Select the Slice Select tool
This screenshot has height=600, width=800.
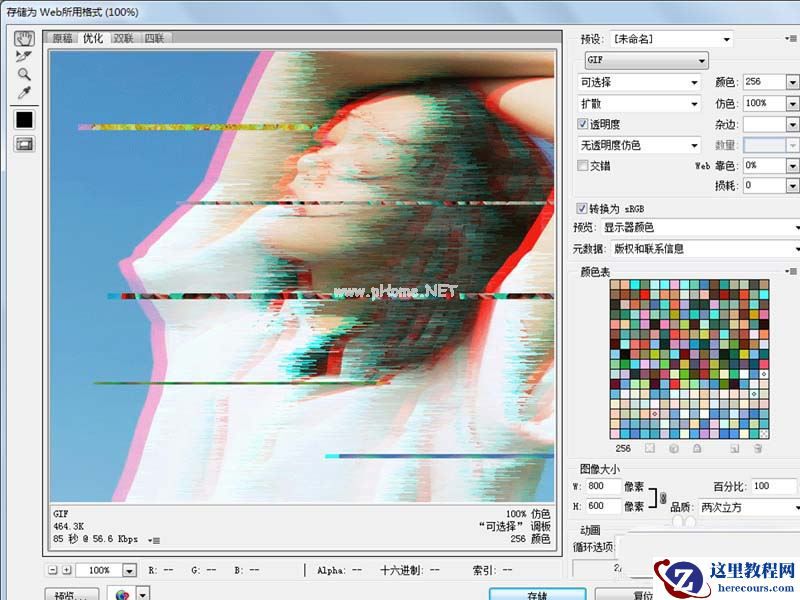point(23,56)
